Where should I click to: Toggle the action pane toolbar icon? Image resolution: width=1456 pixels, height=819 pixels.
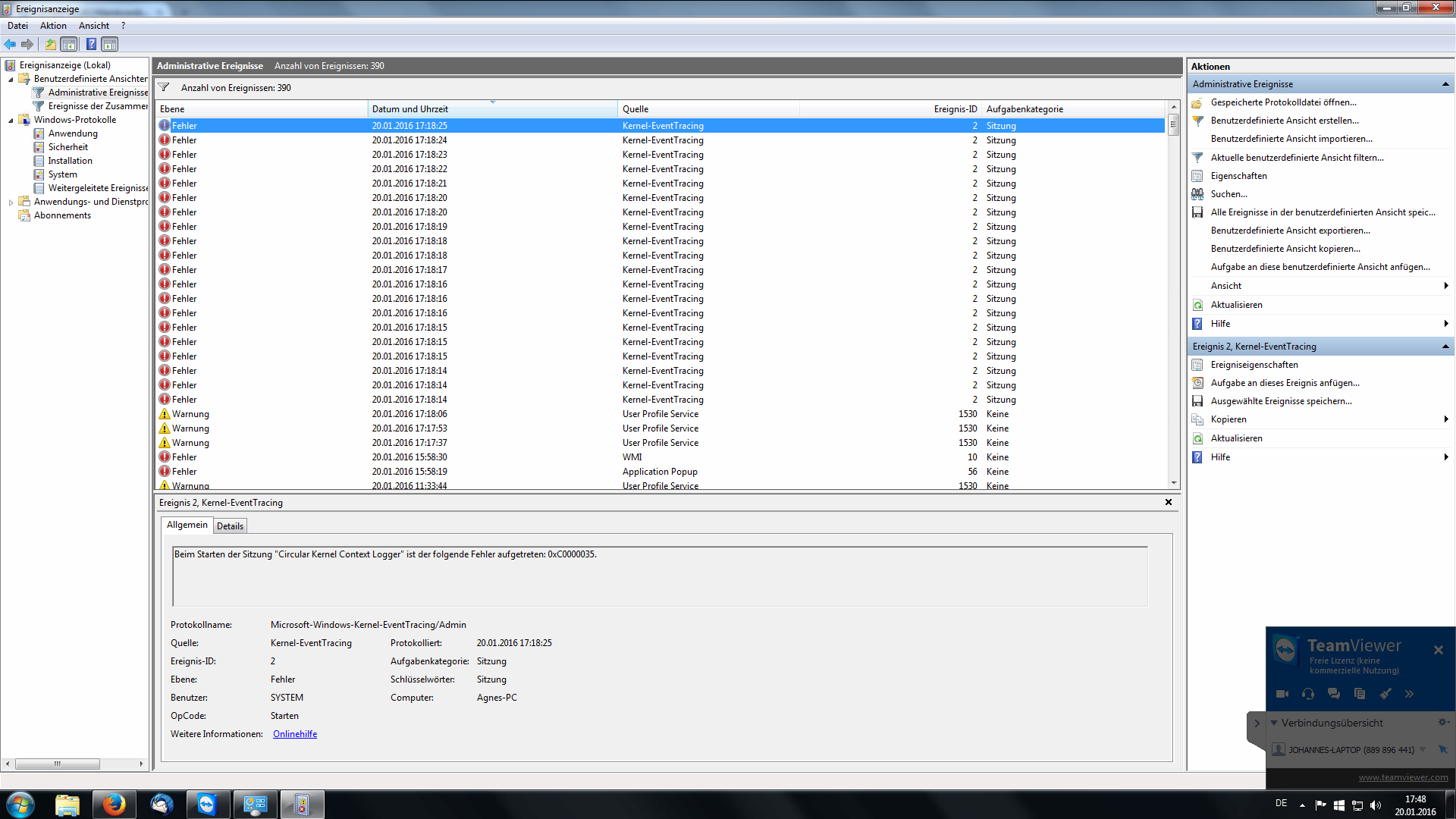[110, 44]
